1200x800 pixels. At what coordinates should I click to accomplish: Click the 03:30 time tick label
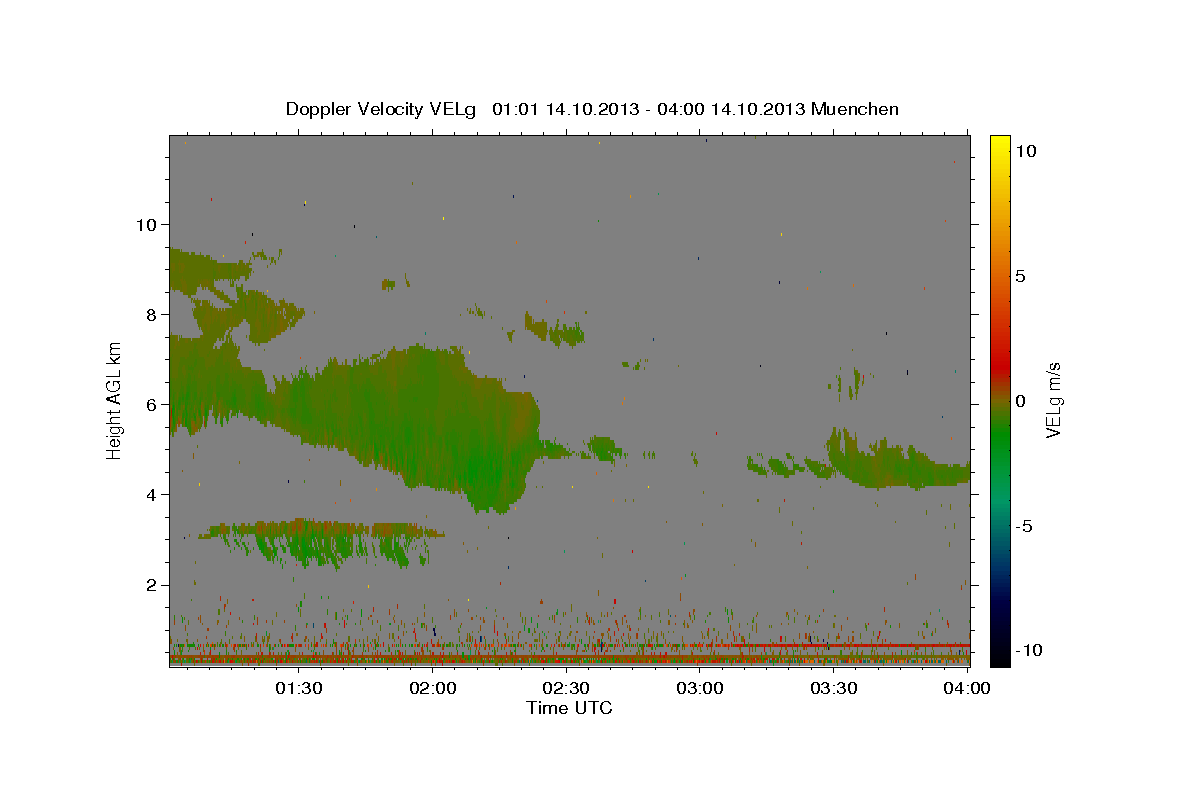coord(834,688)
